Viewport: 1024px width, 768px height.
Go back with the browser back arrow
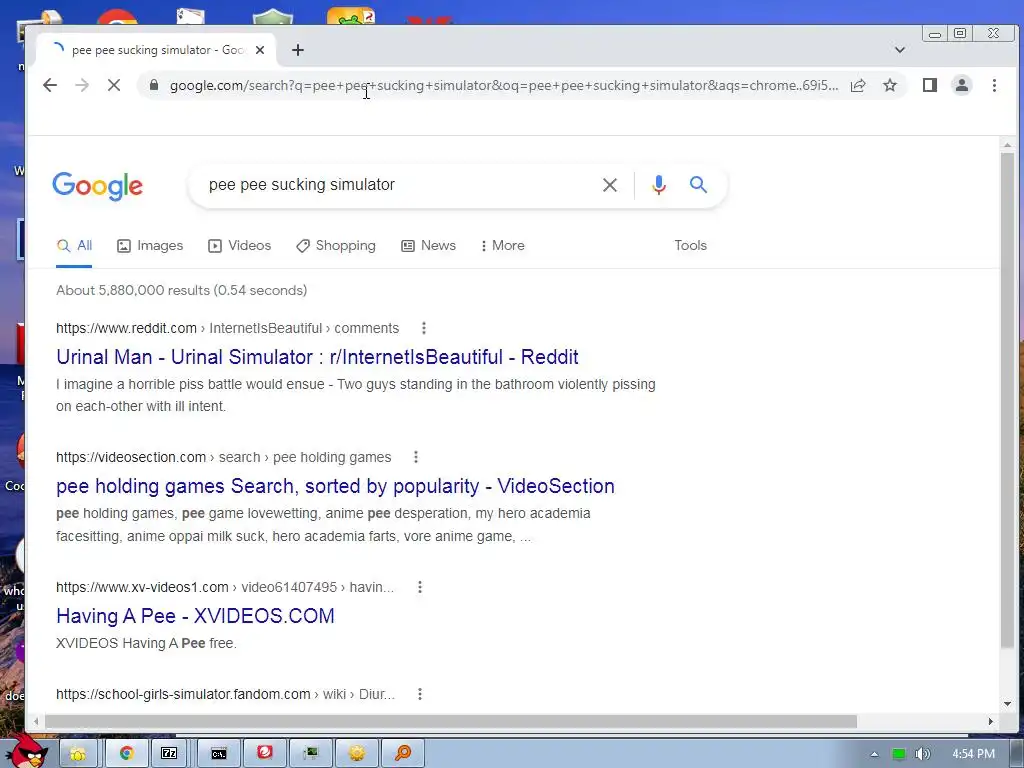[x=50, y=86]
